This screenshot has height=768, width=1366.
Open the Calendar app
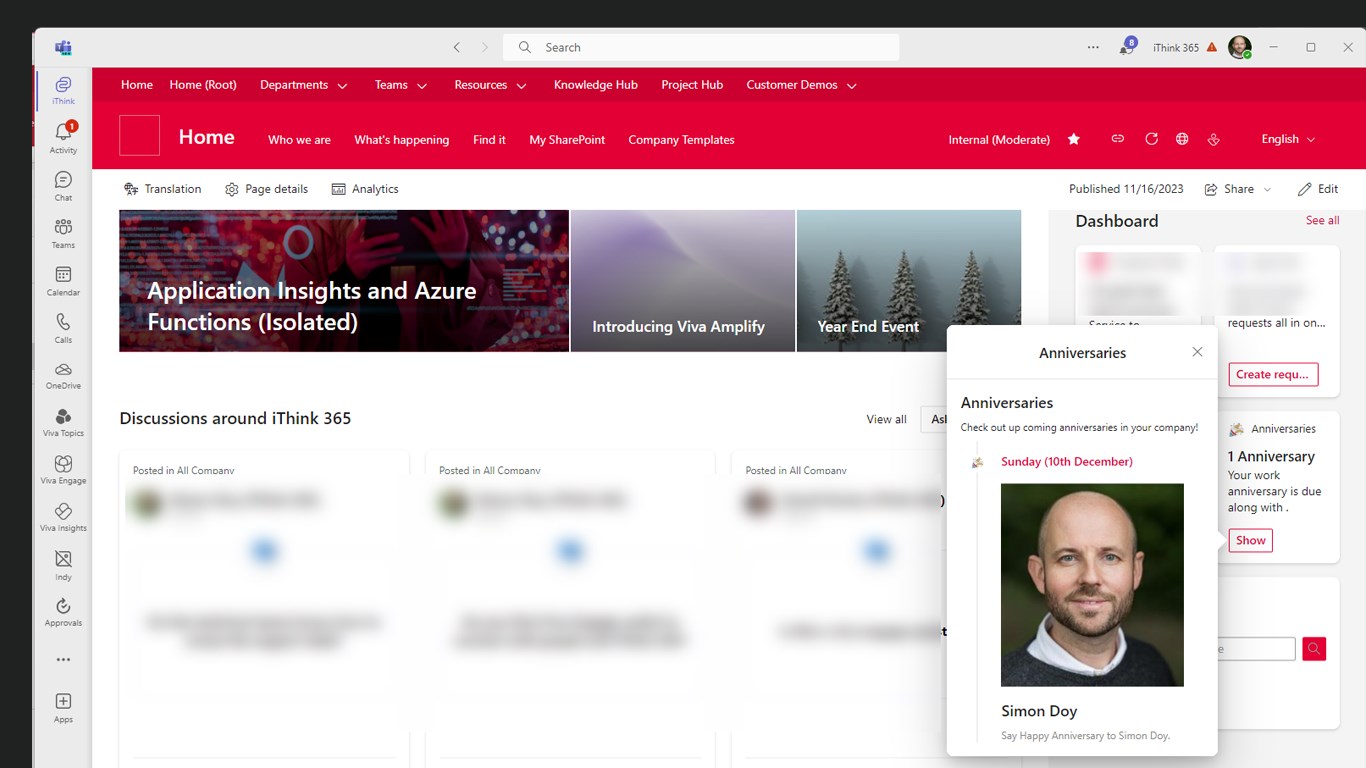click(63, 280)
